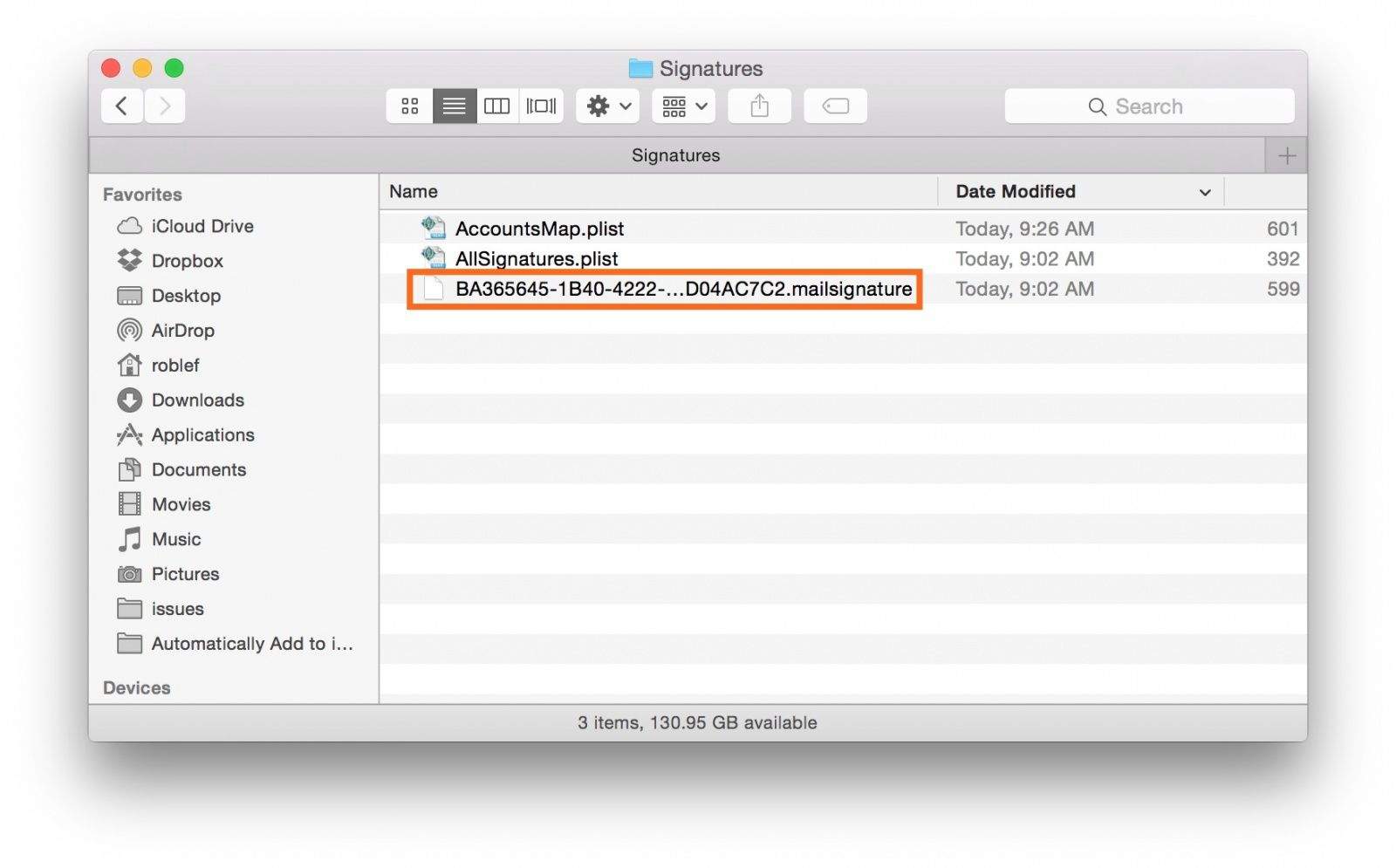Go back with the left arrow

click(122, 106)
